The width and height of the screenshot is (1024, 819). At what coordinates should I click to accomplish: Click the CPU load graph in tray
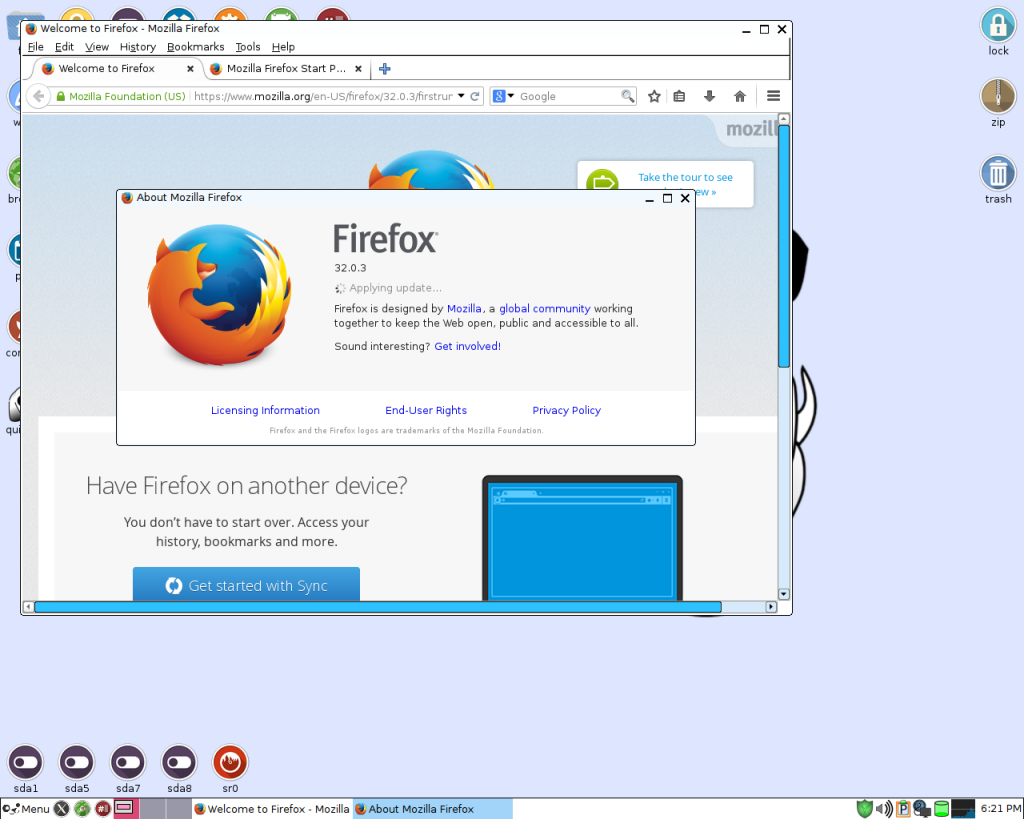coord(963,809)
